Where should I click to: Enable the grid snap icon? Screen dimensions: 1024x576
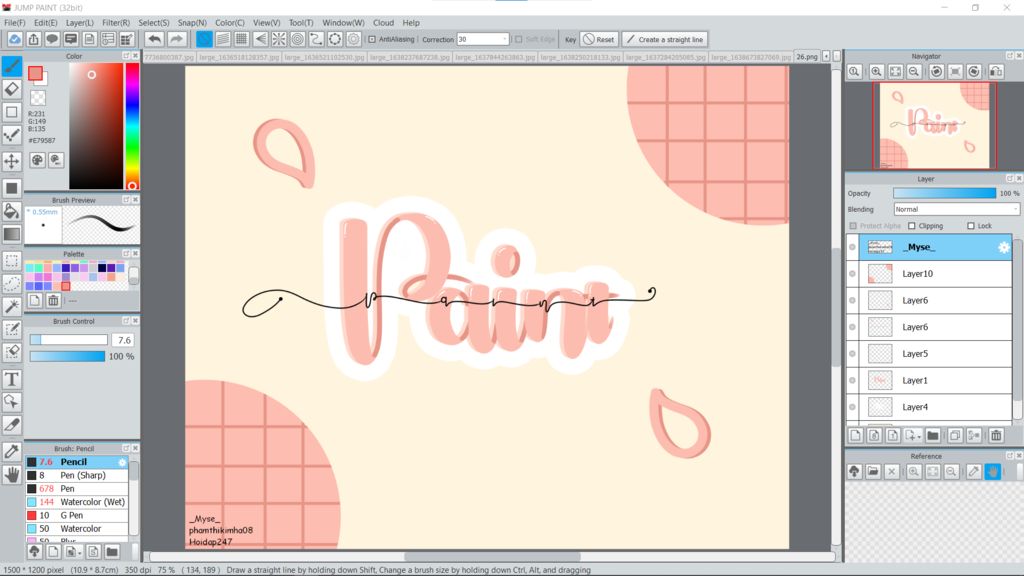tap(242, 39)
